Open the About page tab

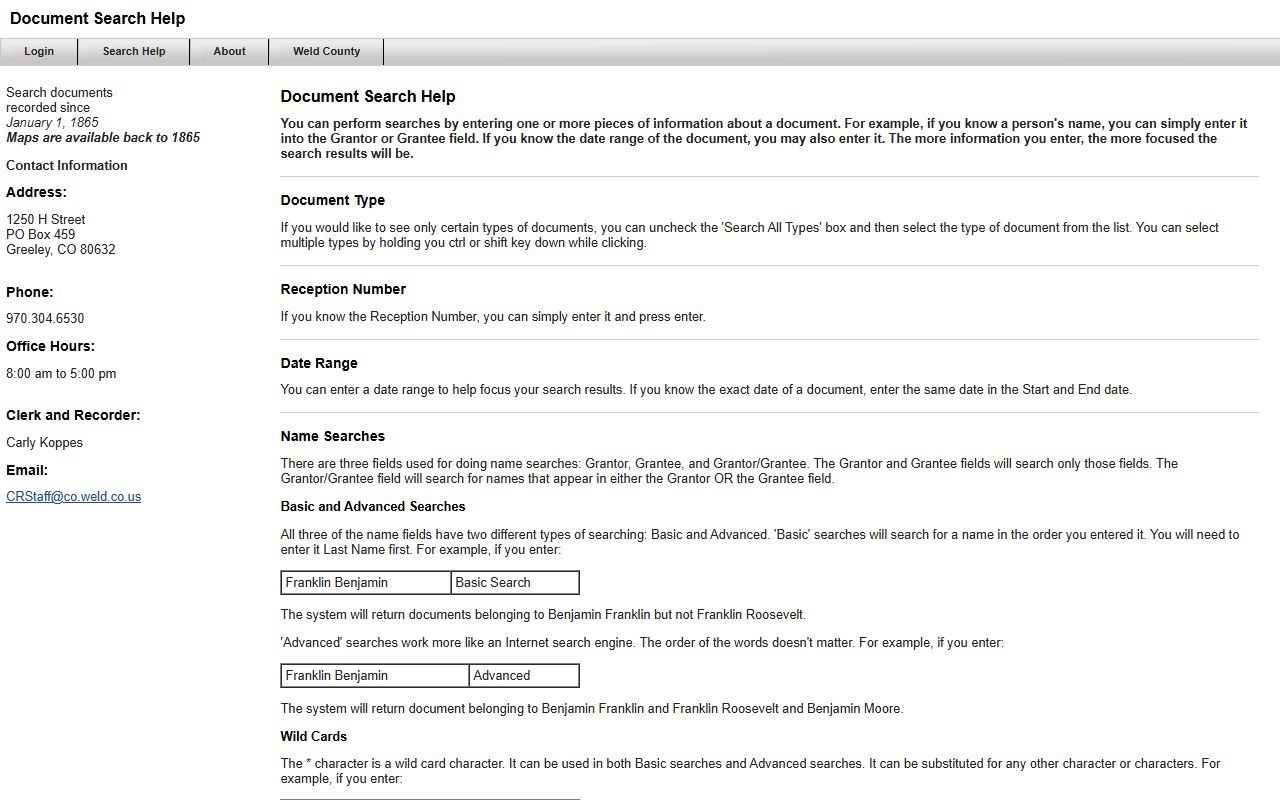[x=229, y=52]
